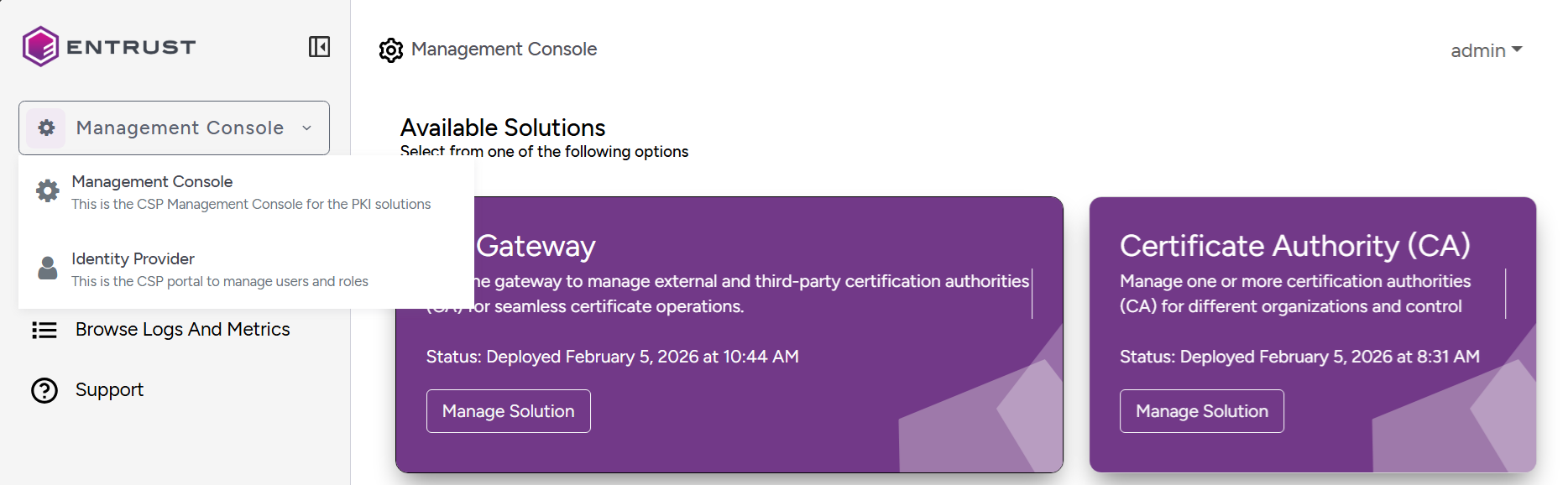
Task: Click the ENTRUST wordmark text
Action: 131,47
